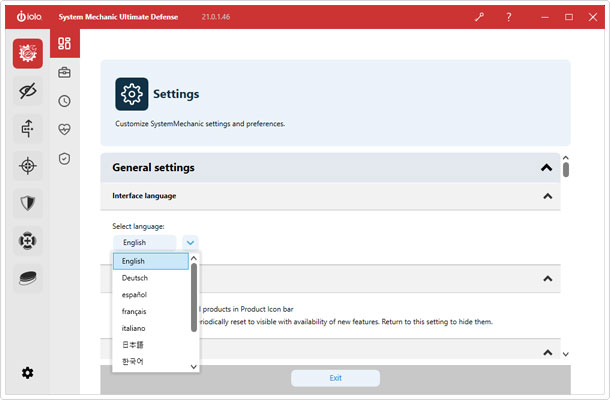Click the settings panel scrollbar thumb

(566, 170)
